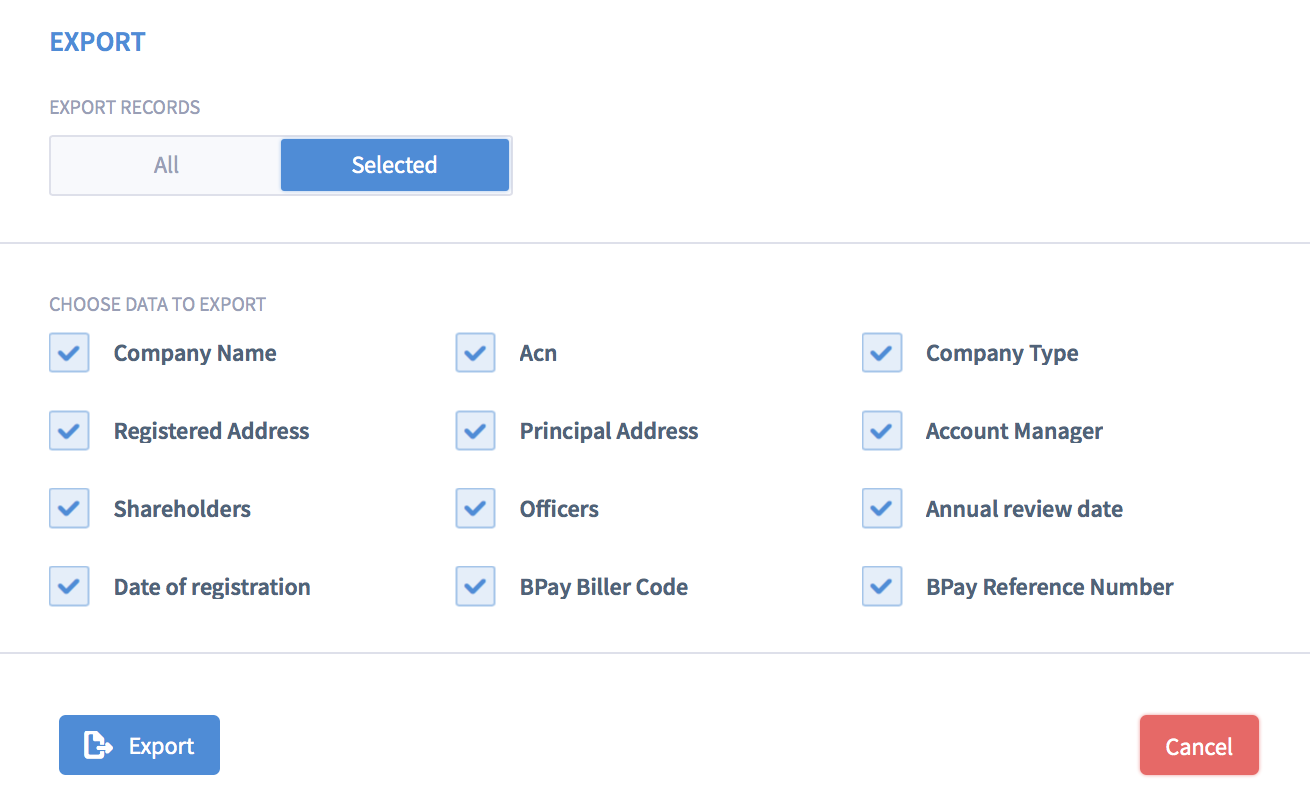Uncheck Registered Address checkbox

coord(69,431)
